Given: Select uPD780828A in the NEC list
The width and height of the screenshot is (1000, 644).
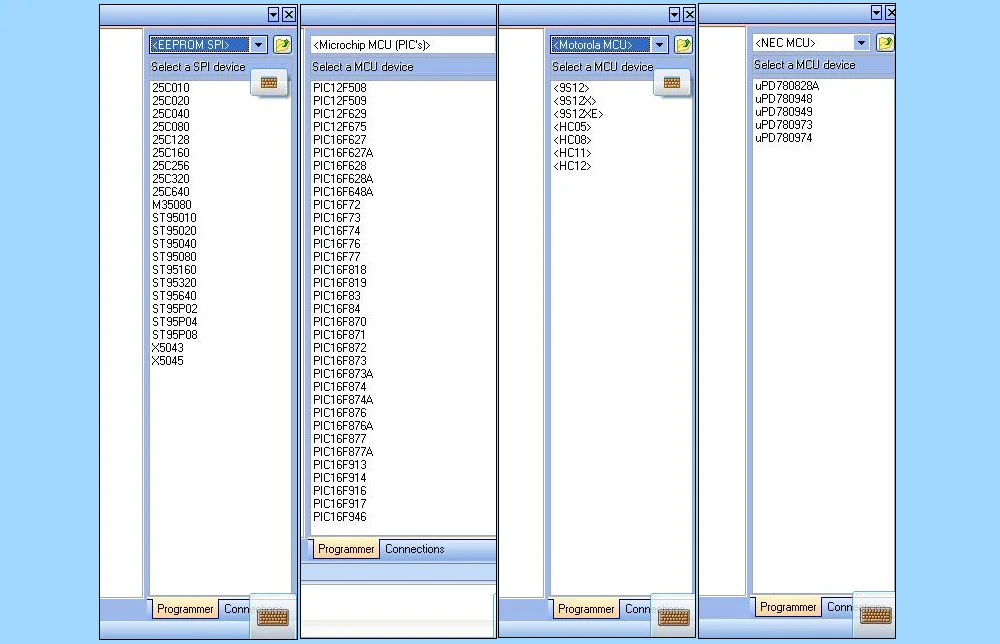Looking at the screenshot, I should coord(787,86).
